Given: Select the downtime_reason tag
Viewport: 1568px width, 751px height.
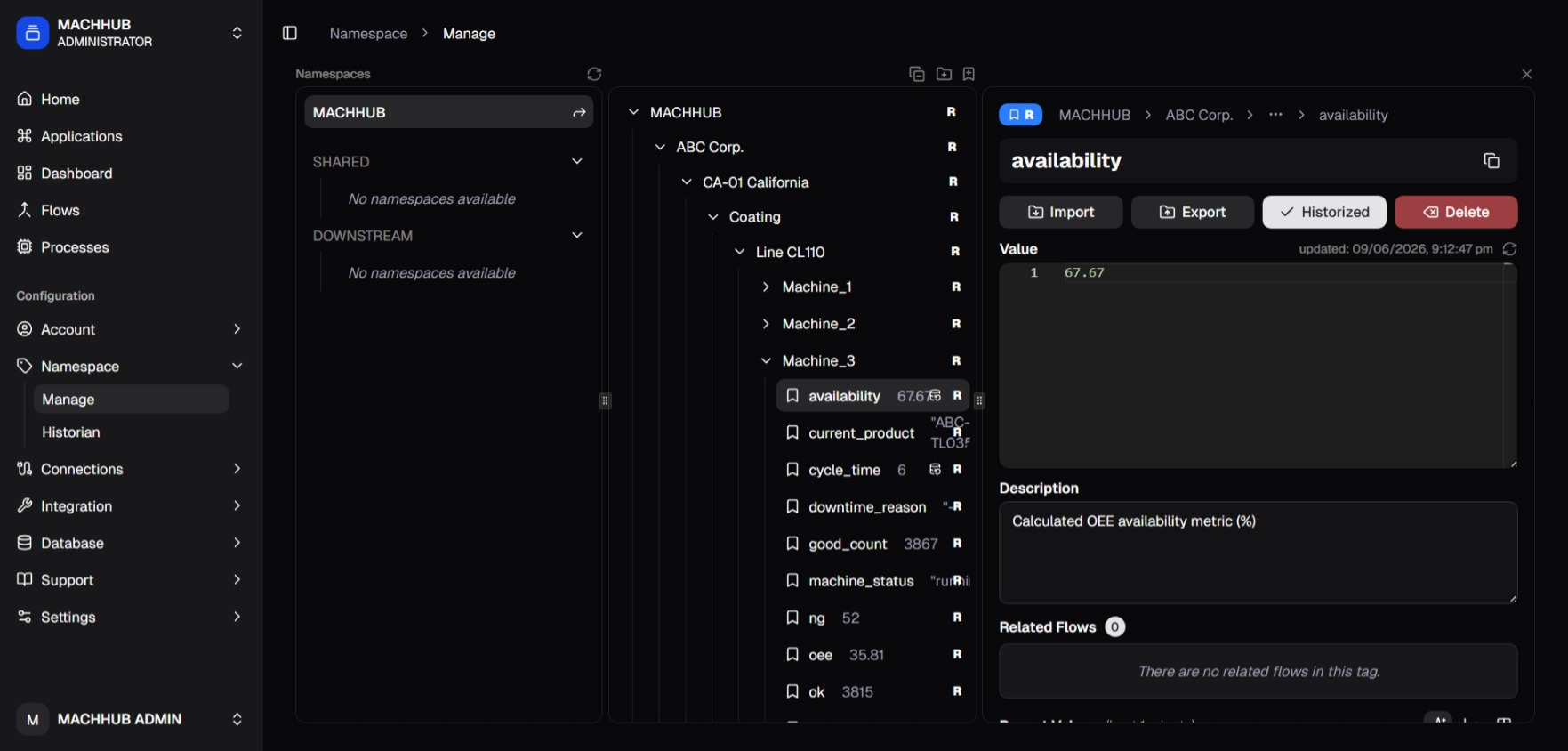Looking at the screenshot, I should click(872, 507).
